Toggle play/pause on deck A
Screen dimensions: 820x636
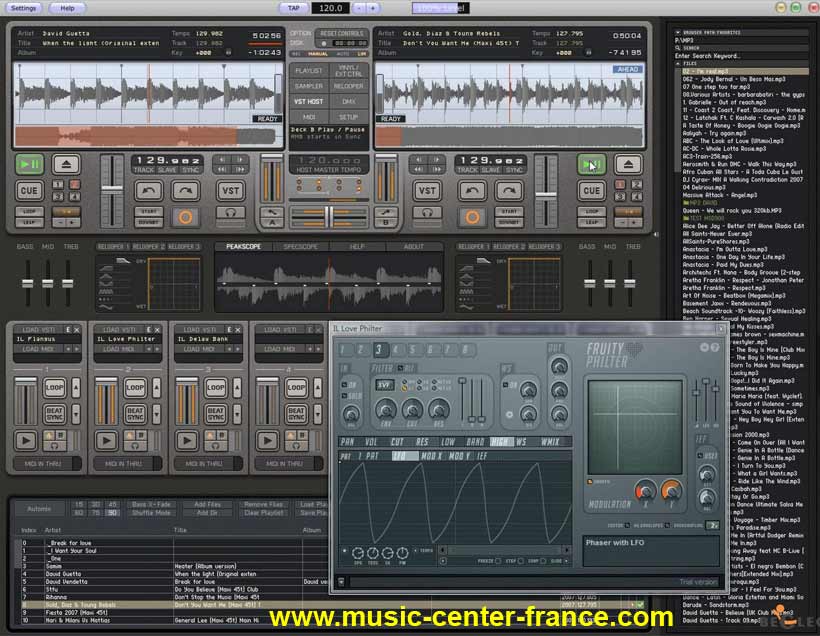tap(29, 164)
